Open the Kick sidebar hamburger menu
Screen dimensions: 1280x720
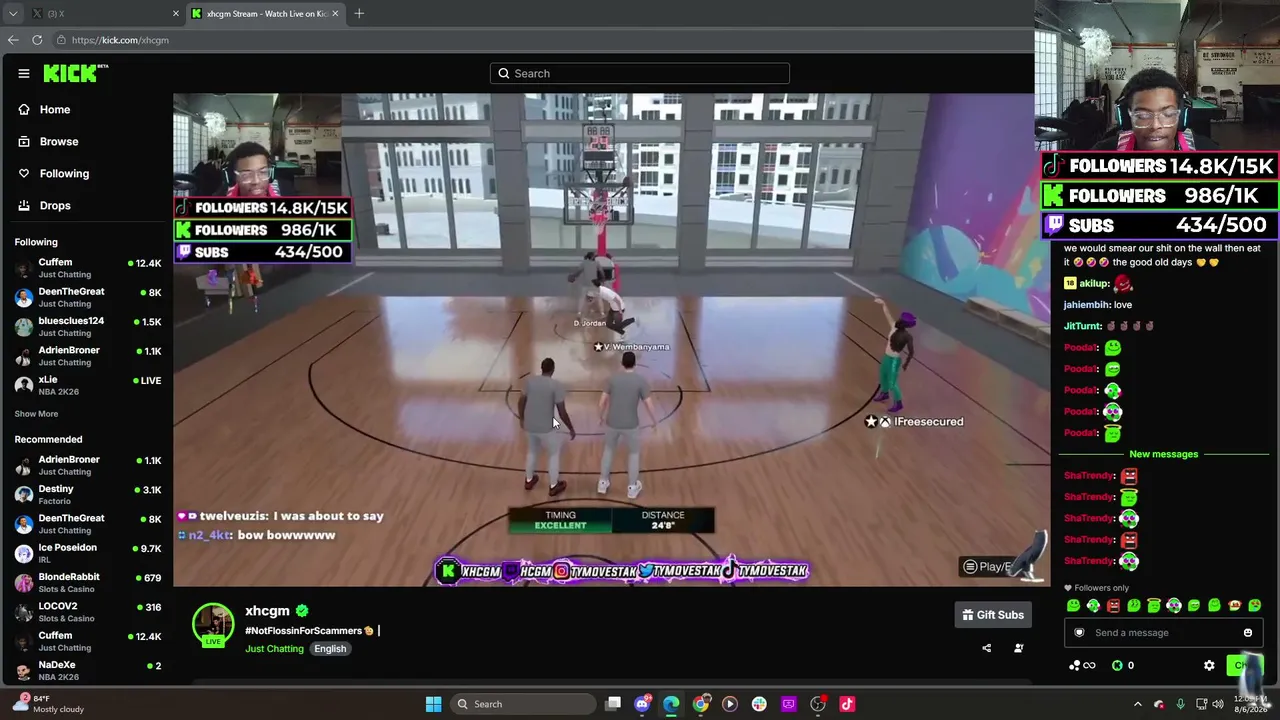(x=23, y=73)
